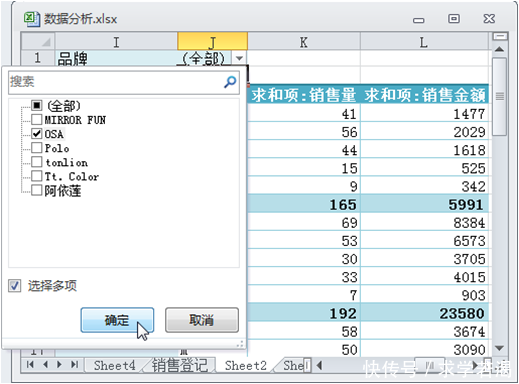Click the cell containing 3674
This screenshot has width=519, height=384.
click(x=425, y=331)
